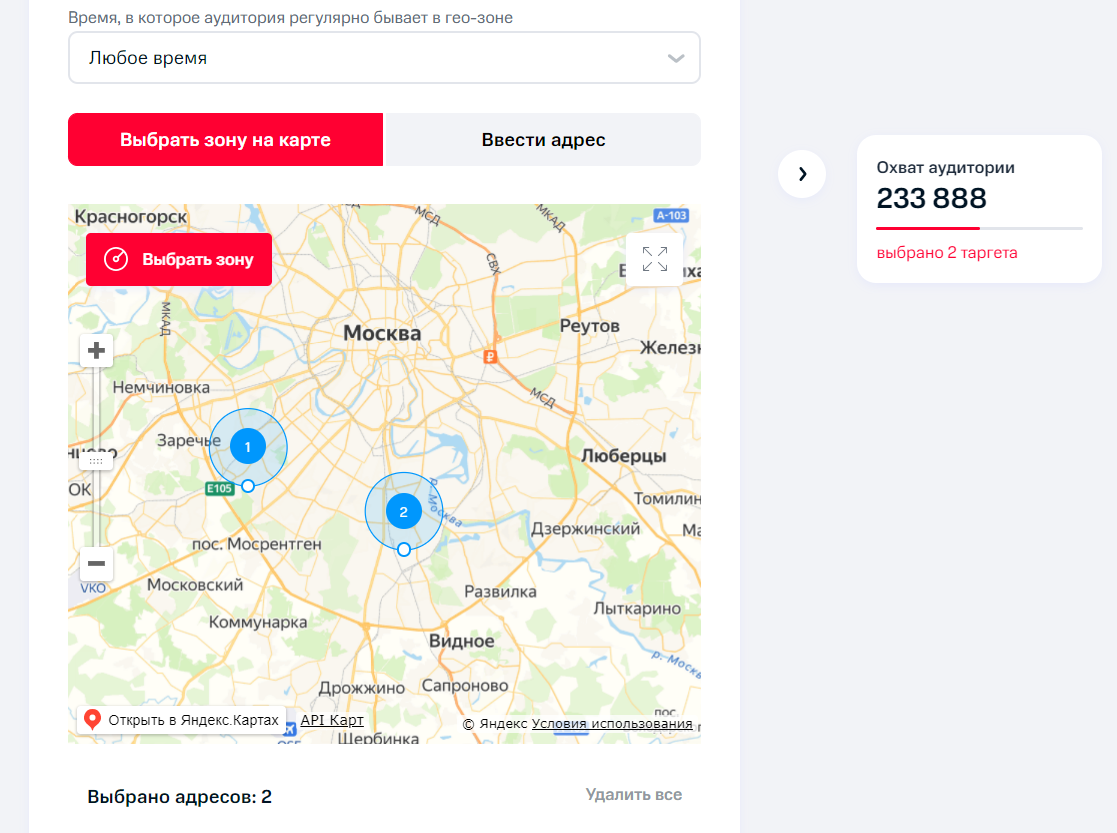Screen dimensions: 1117x833
Task: Click the fullscreen expand icon on the map
Action: [x=655, y=259]
